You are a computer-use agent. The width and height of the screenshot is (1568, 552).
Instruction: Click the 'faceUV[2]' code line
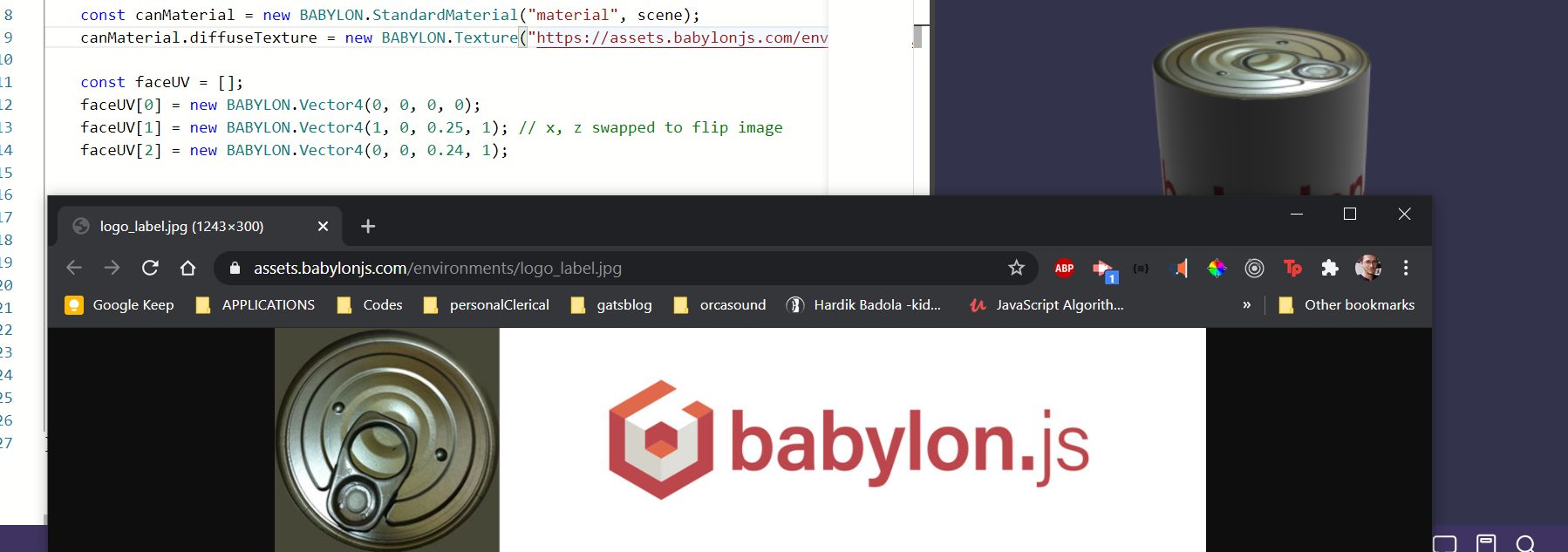(x=294, y=150)
